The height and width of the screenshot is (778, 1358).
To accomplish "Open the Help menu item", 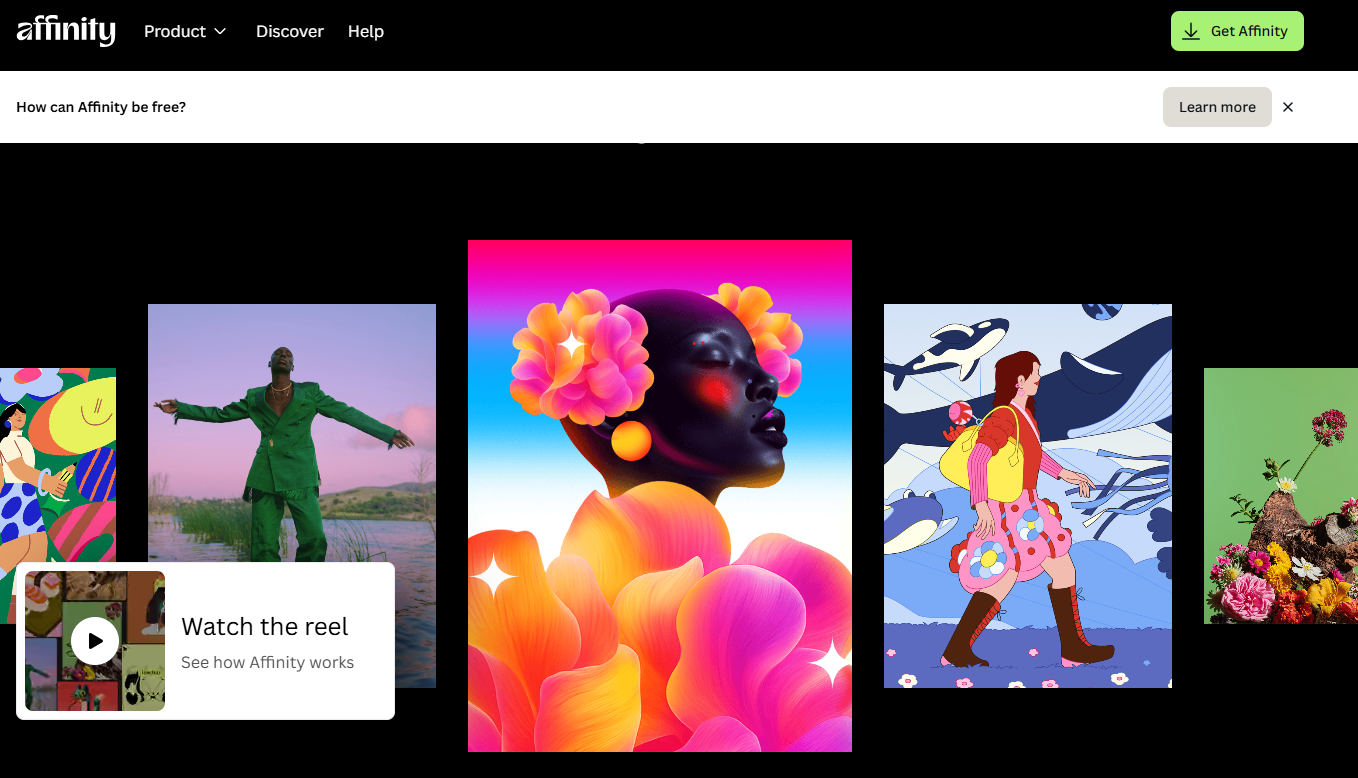I will click(x=366, y=31).
